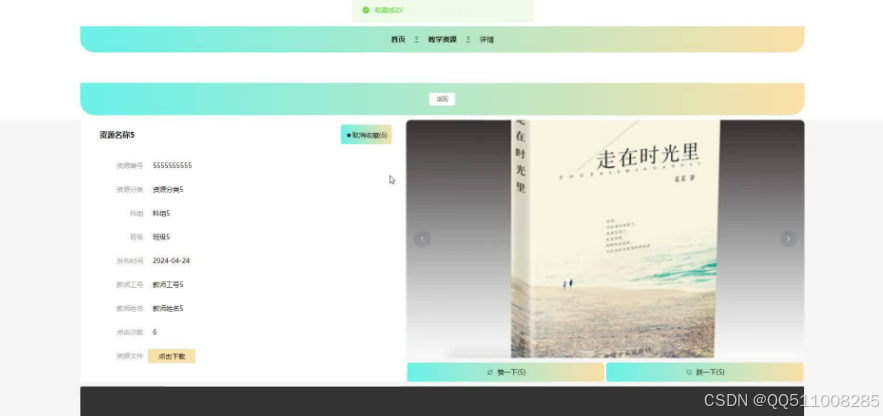Select the 教师工号5 value

[x=168, y=284]
